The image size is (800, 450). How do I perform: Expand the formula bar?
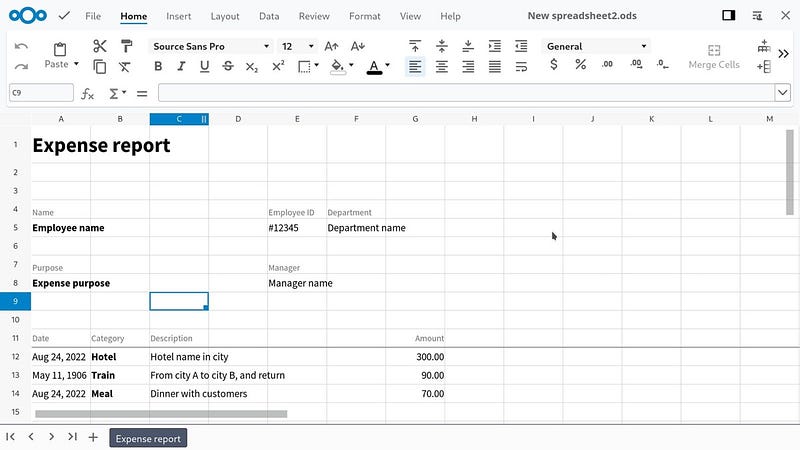point(782,93)
